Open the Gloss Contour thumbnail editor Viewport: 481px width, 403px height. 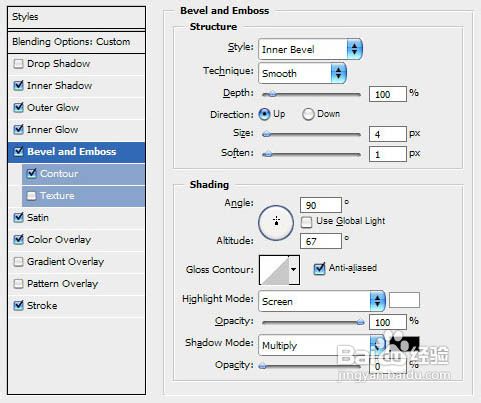point(274,270)
